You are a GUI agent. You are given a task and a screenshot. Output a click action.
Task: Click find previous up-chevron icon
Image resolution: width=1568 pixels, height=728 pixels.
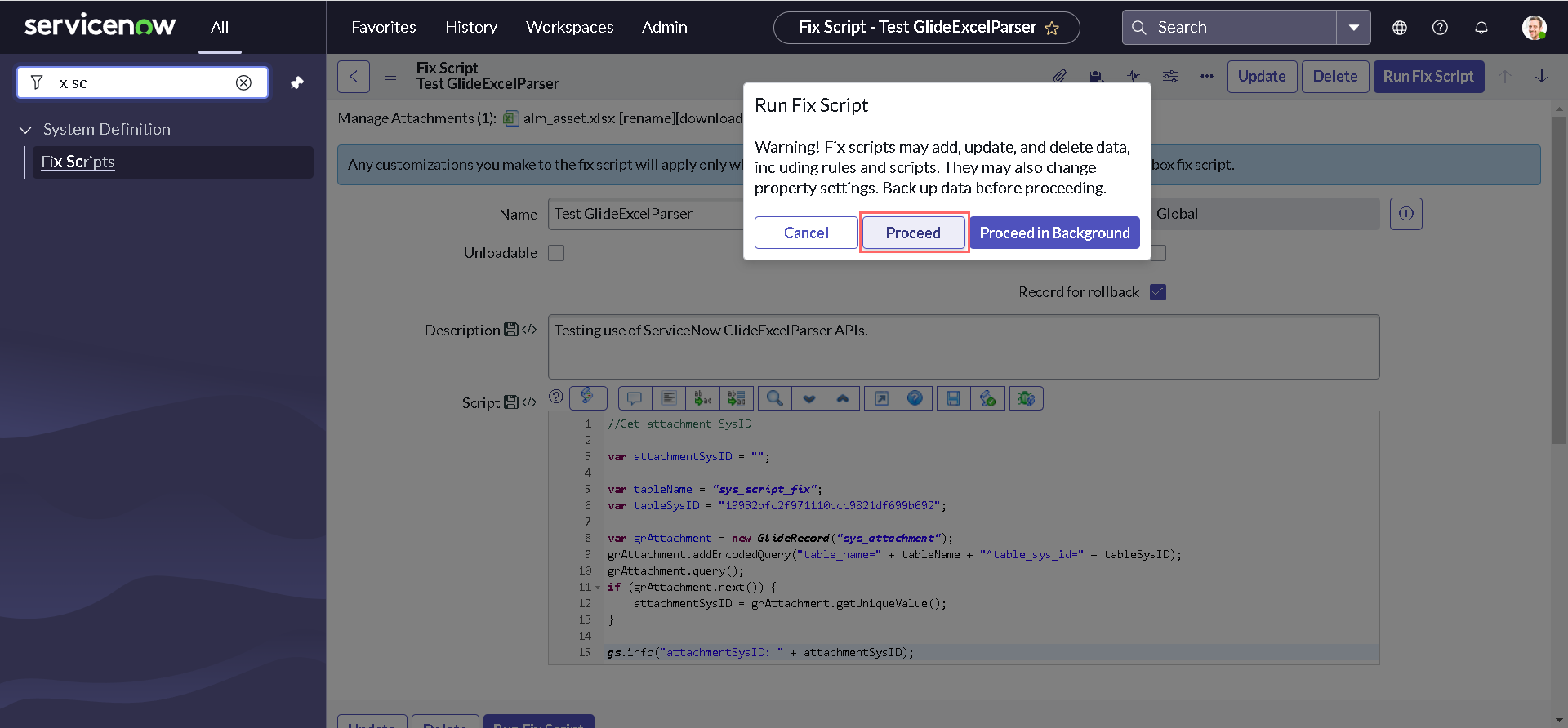pyautogui.click(x=843, y=398)
